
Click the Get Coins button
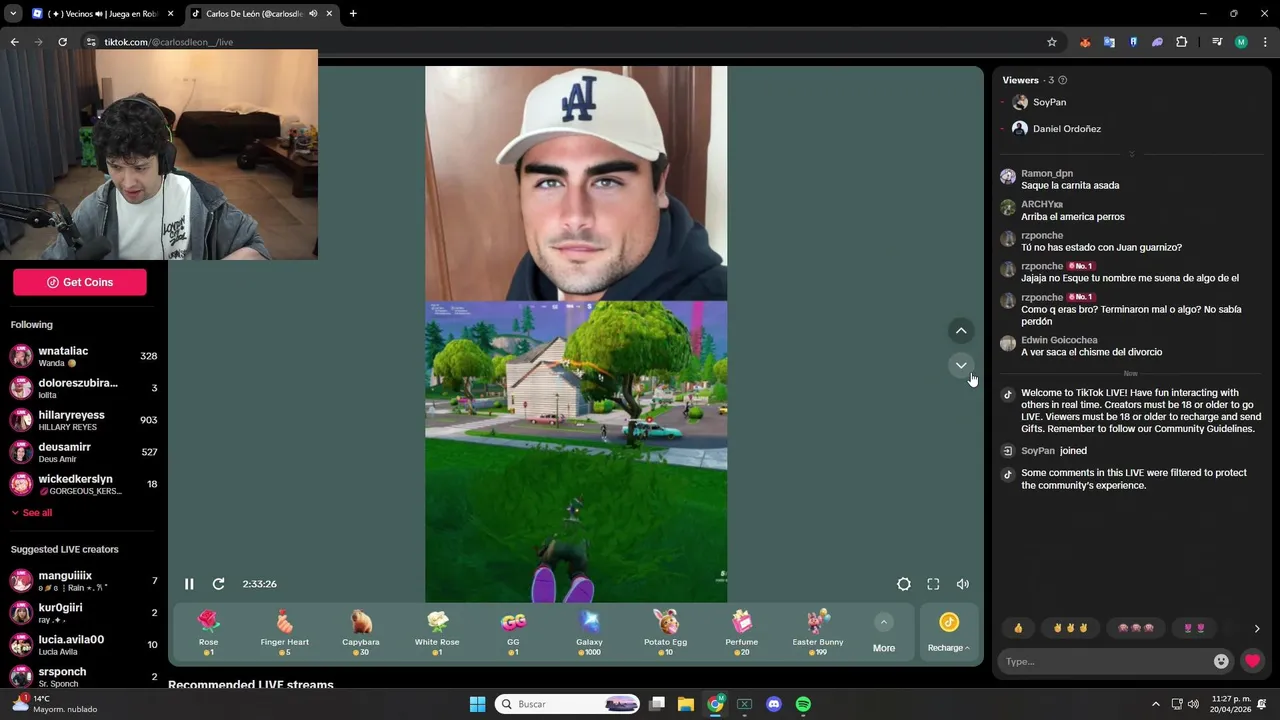[x=80, y=282]
